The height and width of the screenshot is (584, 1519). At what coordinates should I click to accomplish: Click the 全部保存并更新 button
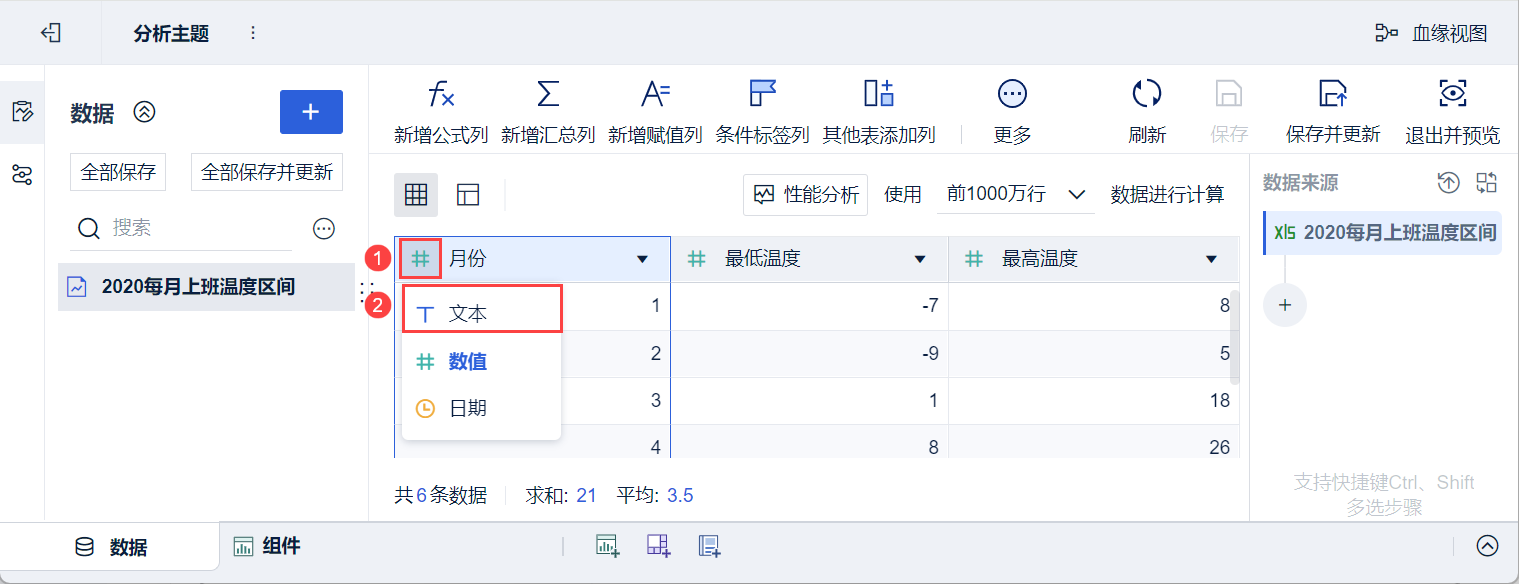[x=267, y=172]
